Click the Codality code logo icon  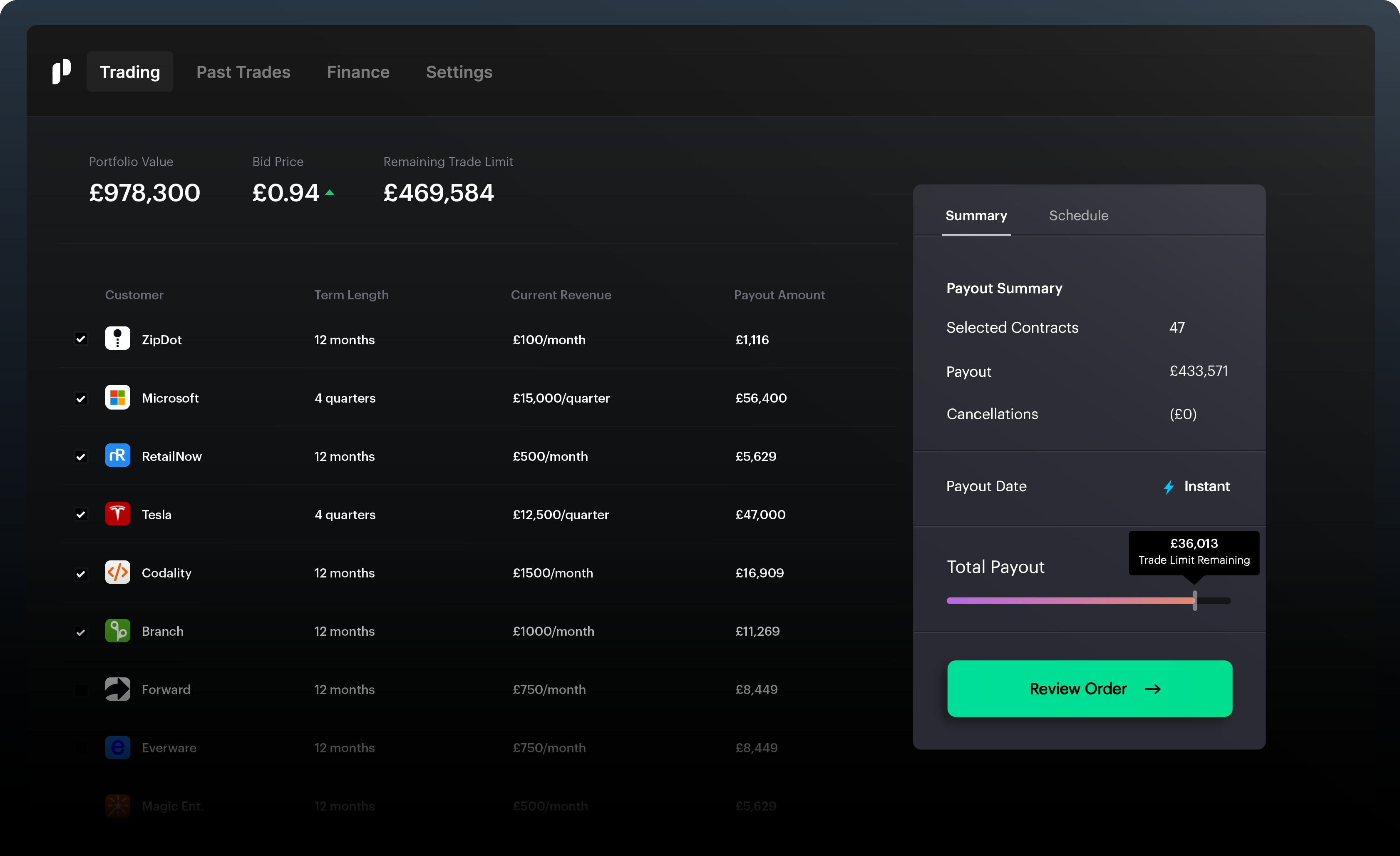tap(118, 572)
